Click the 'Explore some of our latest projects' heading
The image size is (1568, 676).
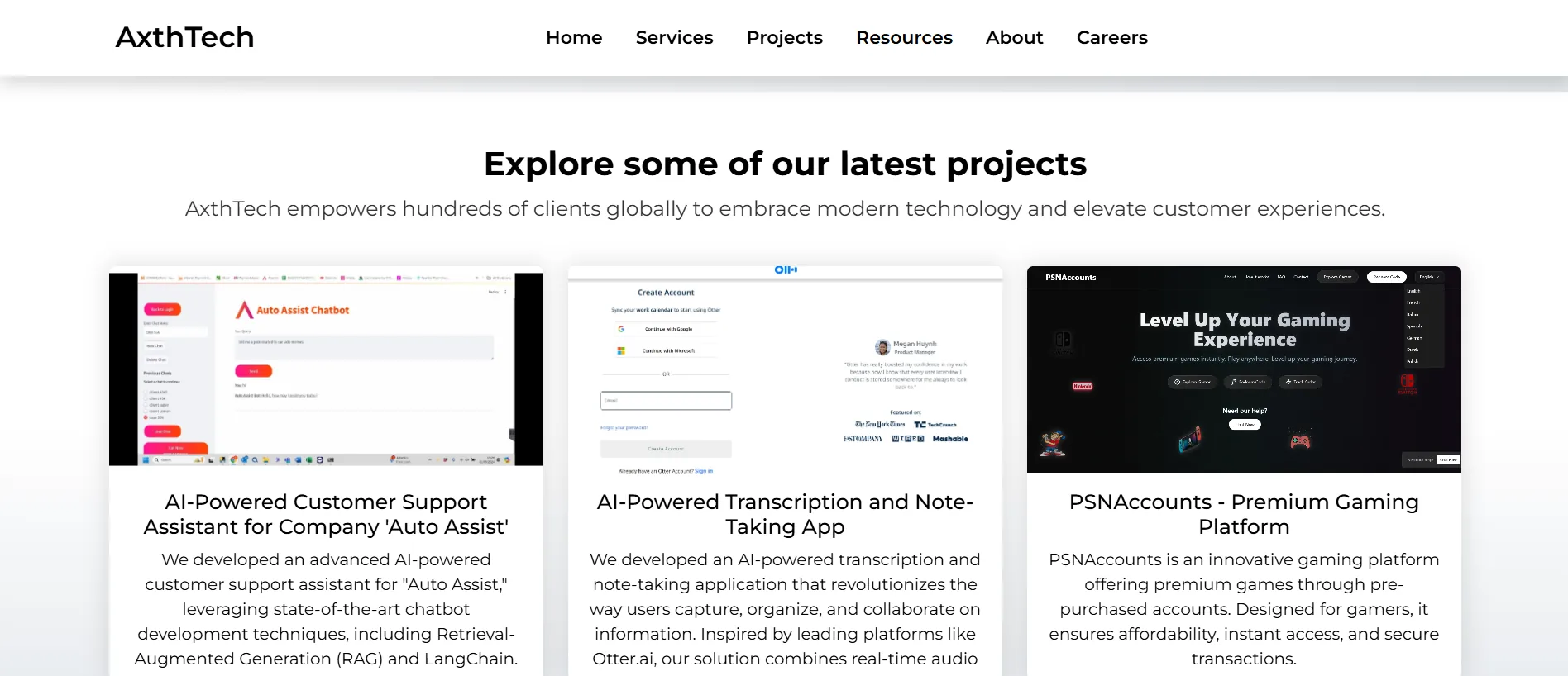(x=785, y=164)
